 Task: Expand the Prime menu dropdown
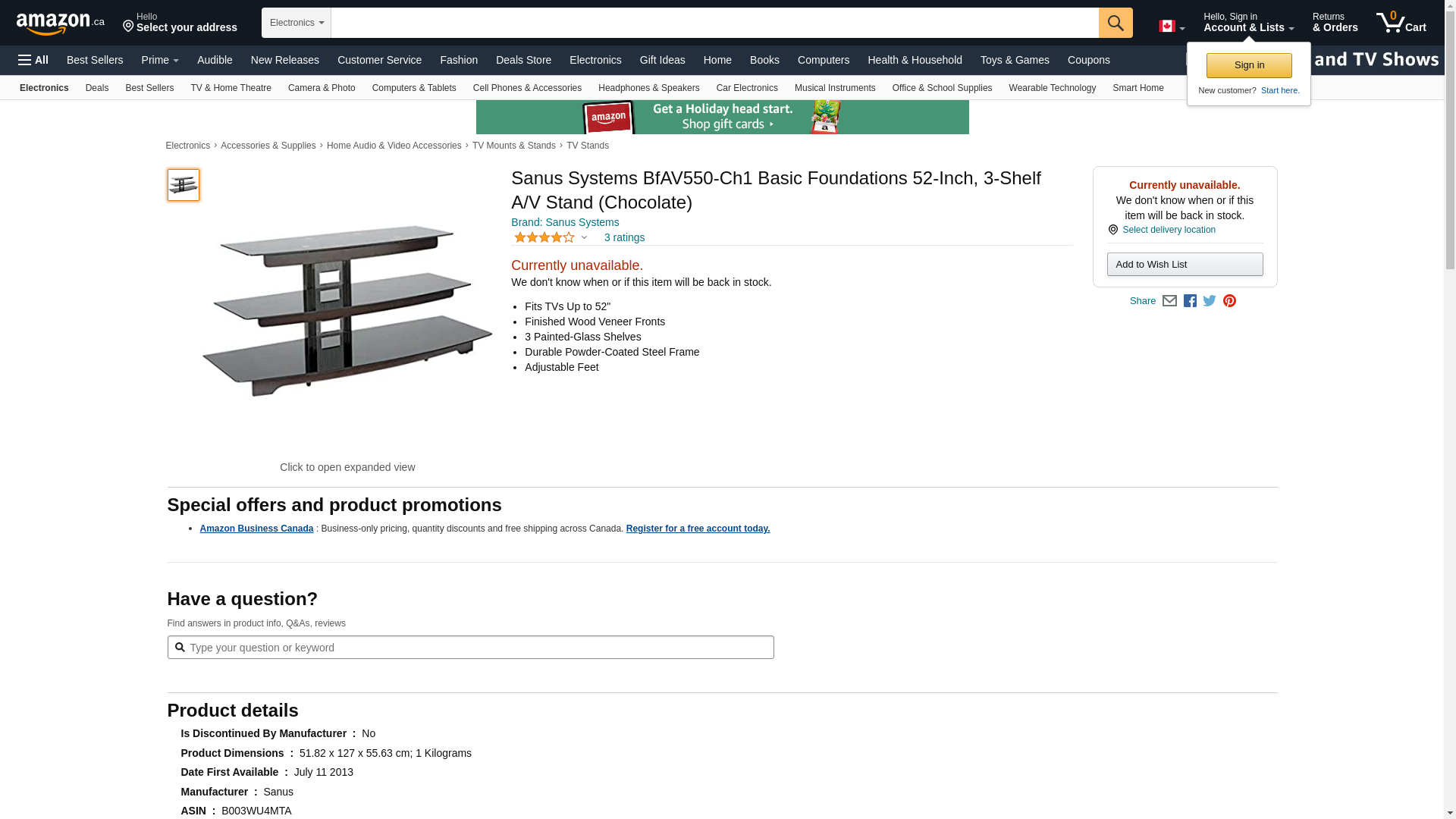(160, 60)
